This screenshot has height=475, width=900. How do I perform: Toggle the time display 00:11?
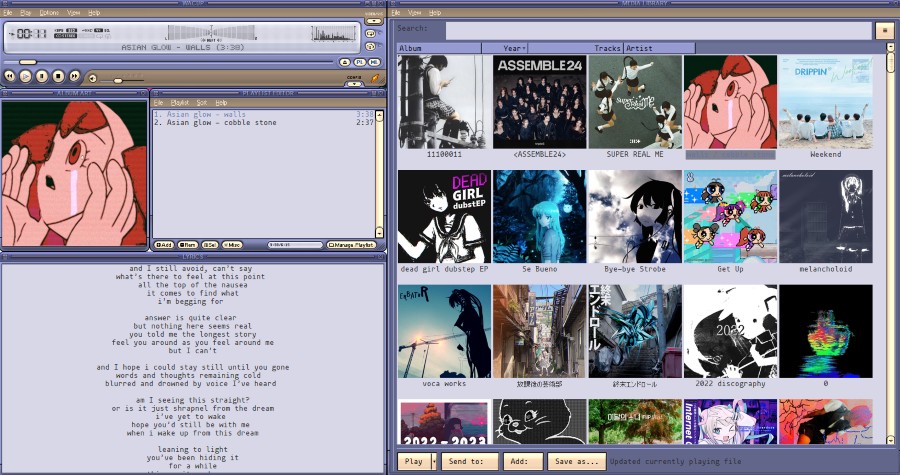(x=31, y=33)
